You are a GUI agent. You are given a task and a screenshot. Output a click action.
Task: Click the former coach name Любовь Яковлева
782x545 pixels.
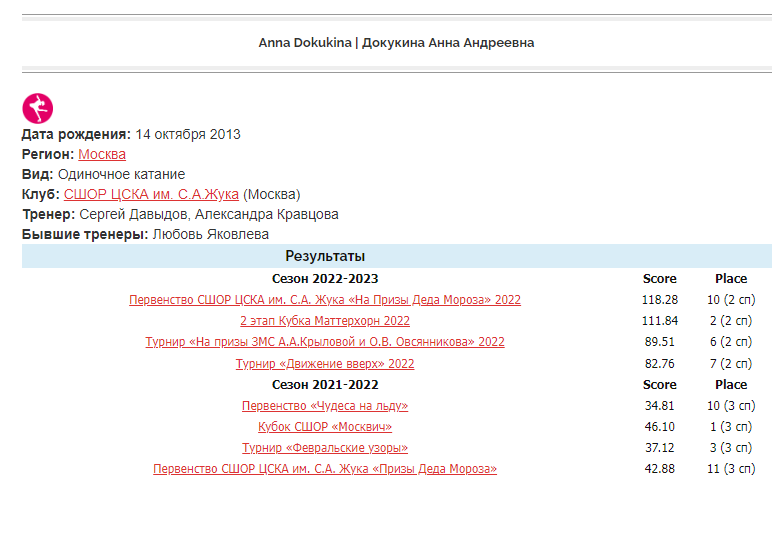211,234
